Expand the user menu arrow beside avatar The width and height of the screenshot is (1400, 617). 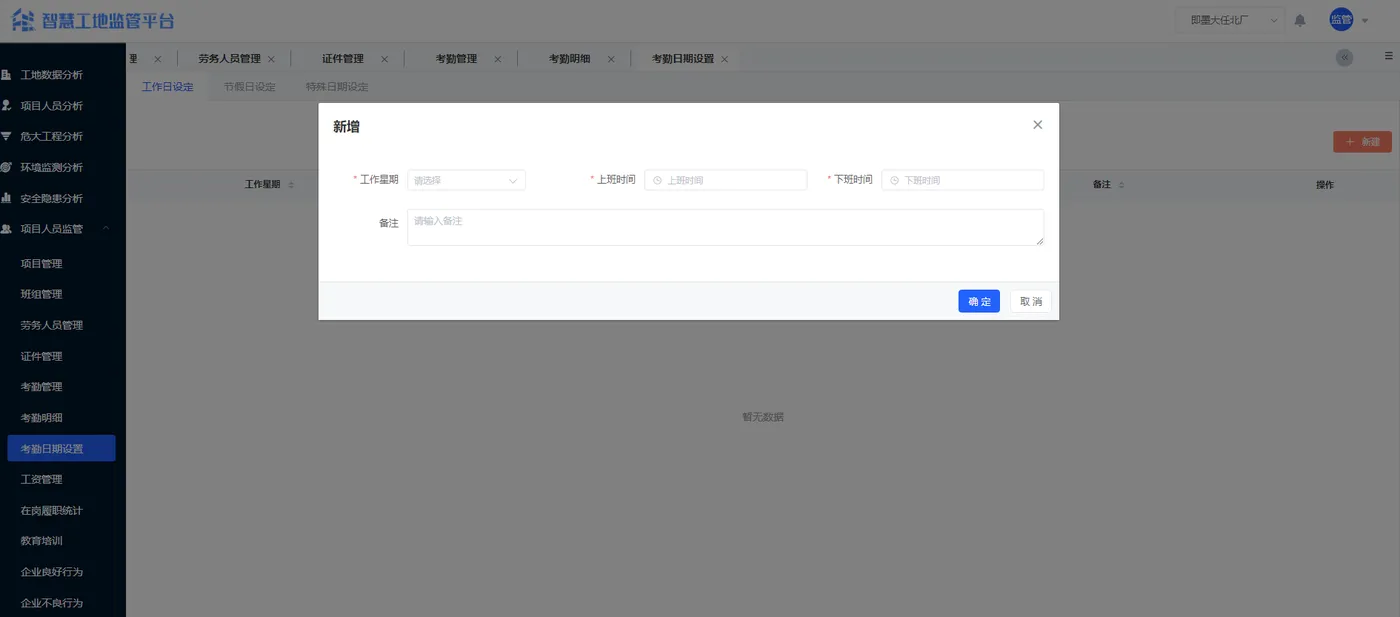coord(1365,21)
